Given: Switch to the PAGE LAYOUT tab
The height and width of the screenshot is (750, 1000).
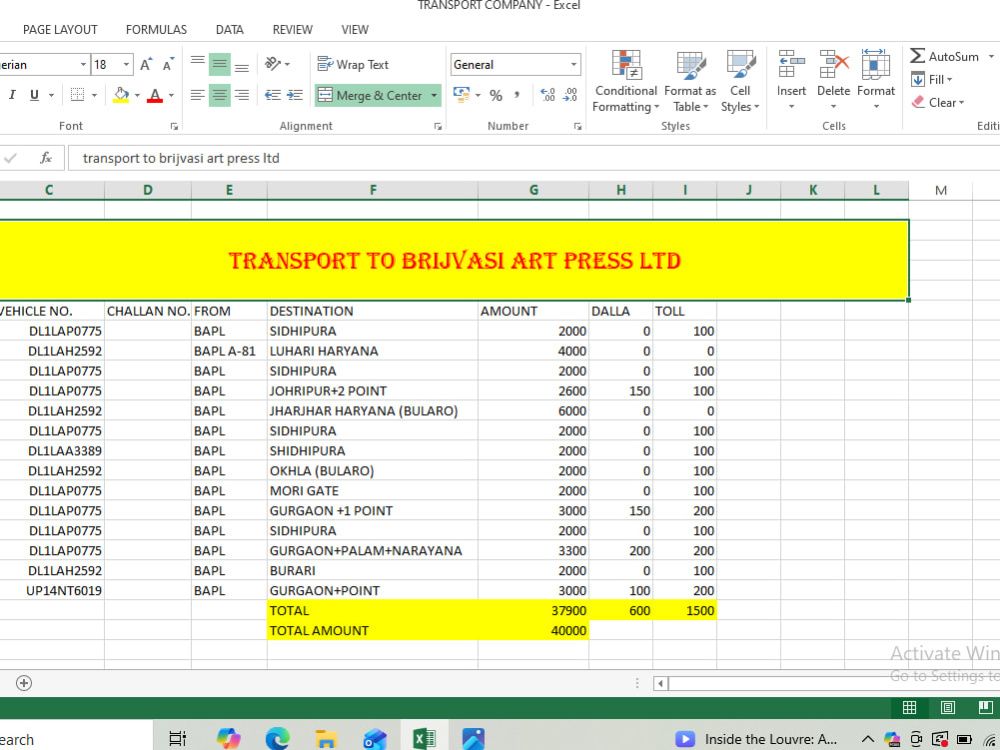Looking at the screenshot, I should point(60,30).
